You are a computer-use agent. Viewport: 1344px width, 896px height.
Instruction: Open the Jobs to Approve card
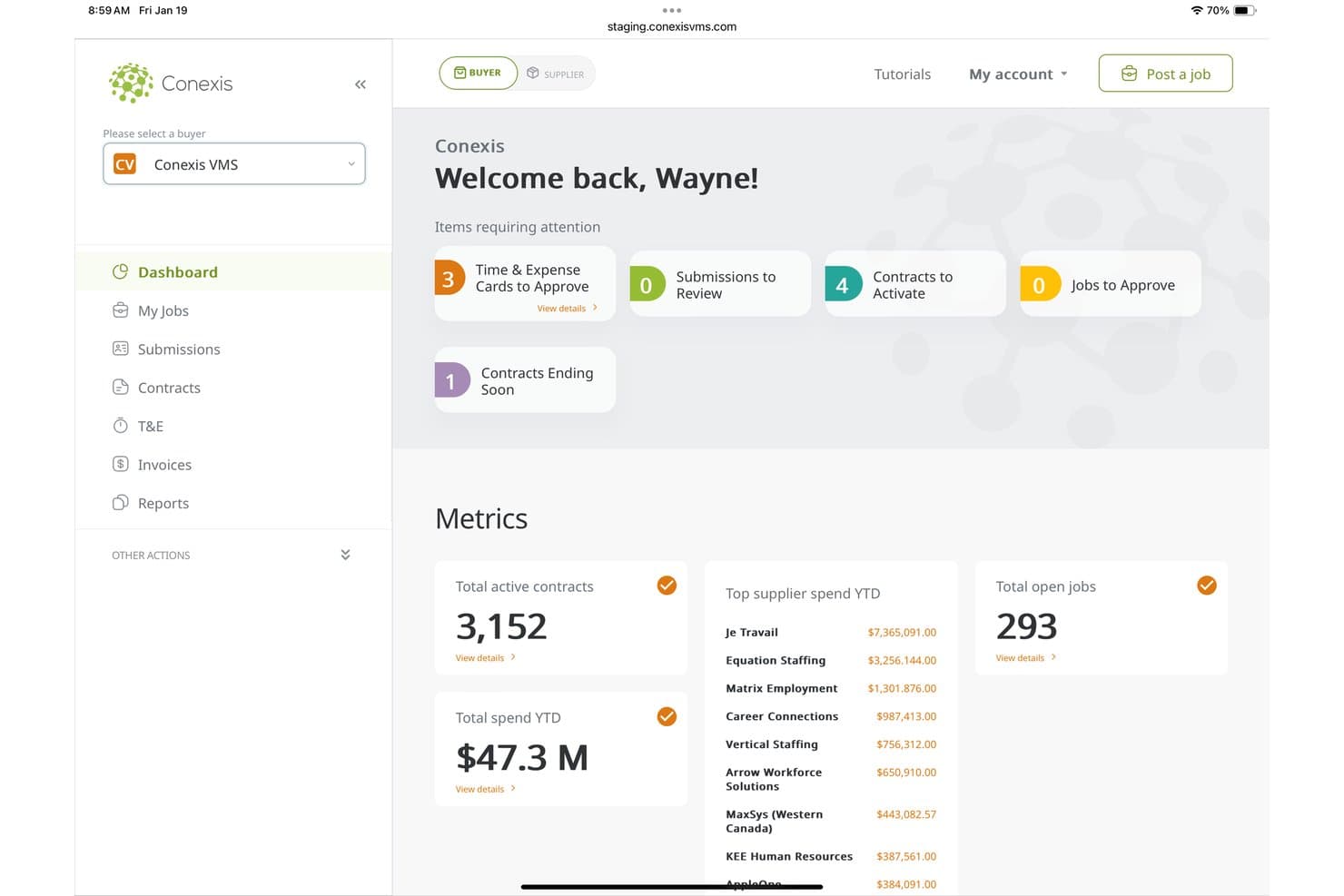(x=1111, y=284)
